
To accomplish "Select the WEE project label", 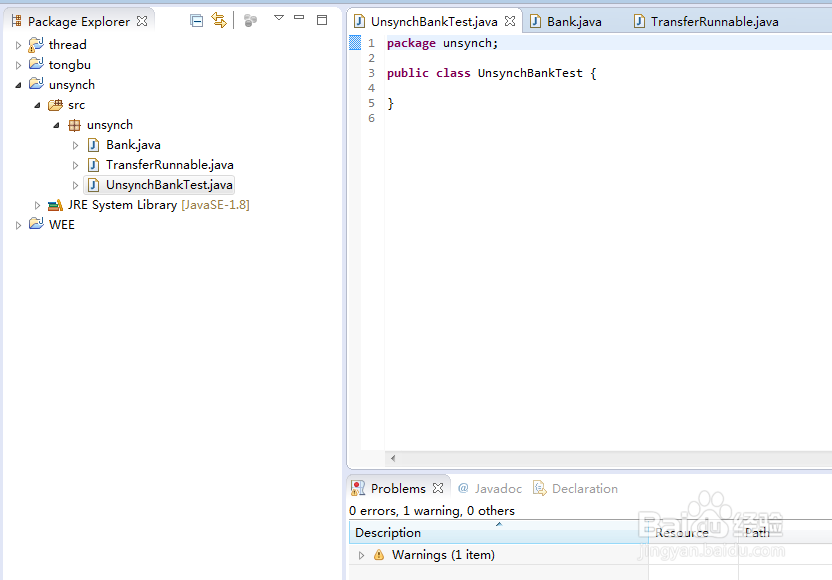I will [x=62, y=225].
